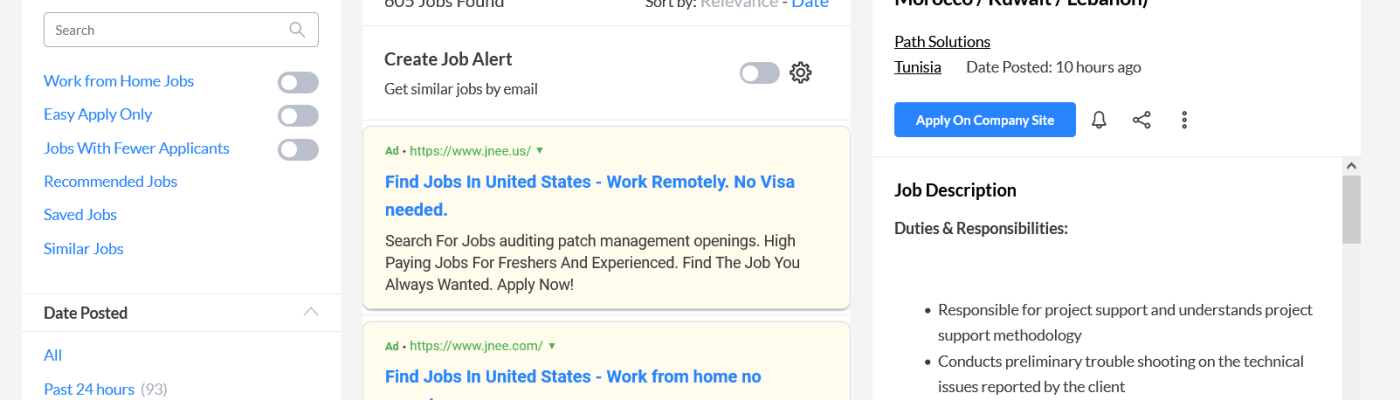The image size is (1400, 400).
Task: Share this job posting
Action: point(1141,120)
